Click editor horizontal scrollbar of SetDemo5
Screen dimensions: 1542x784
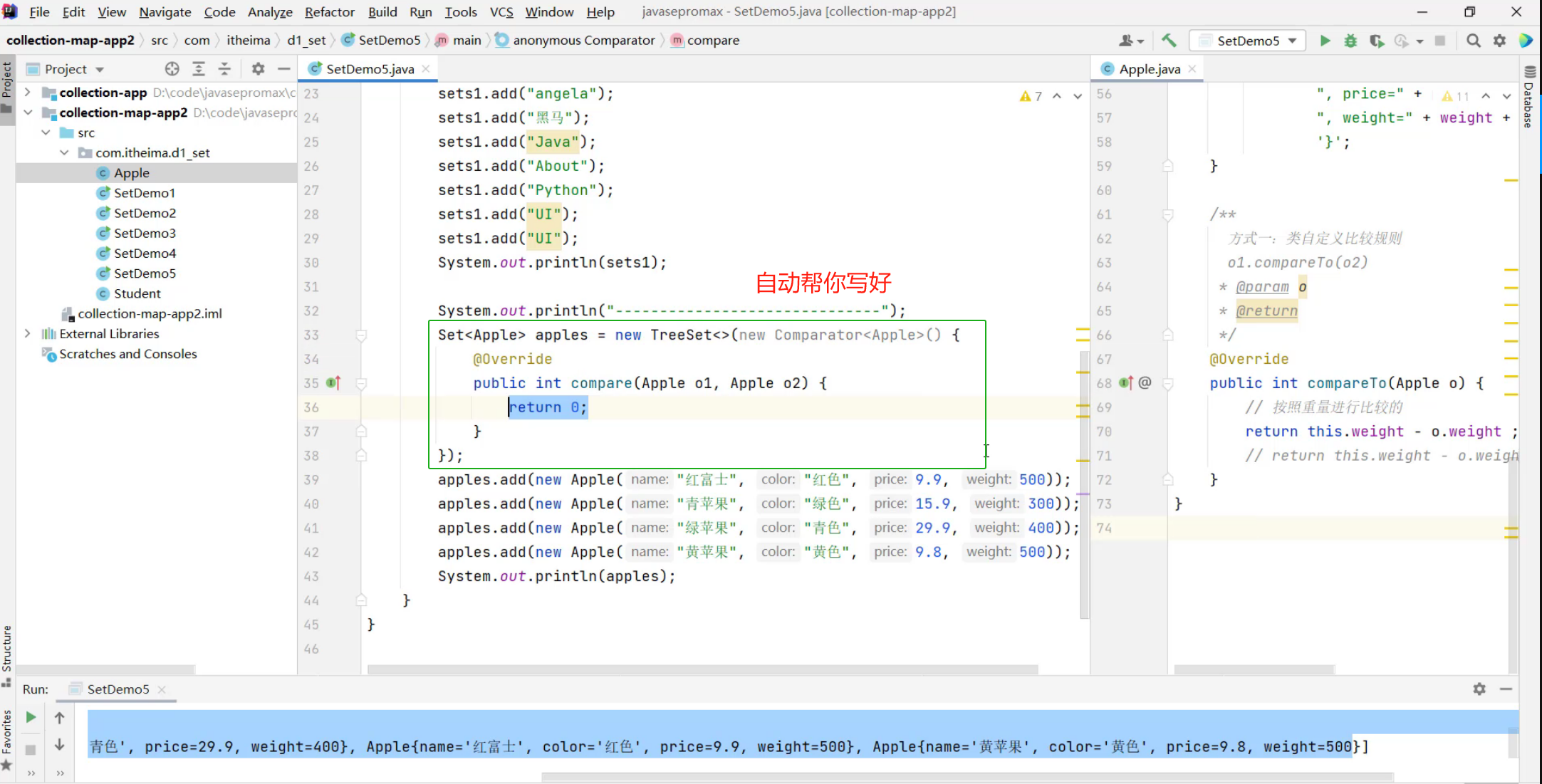click(x=702, y=669)
